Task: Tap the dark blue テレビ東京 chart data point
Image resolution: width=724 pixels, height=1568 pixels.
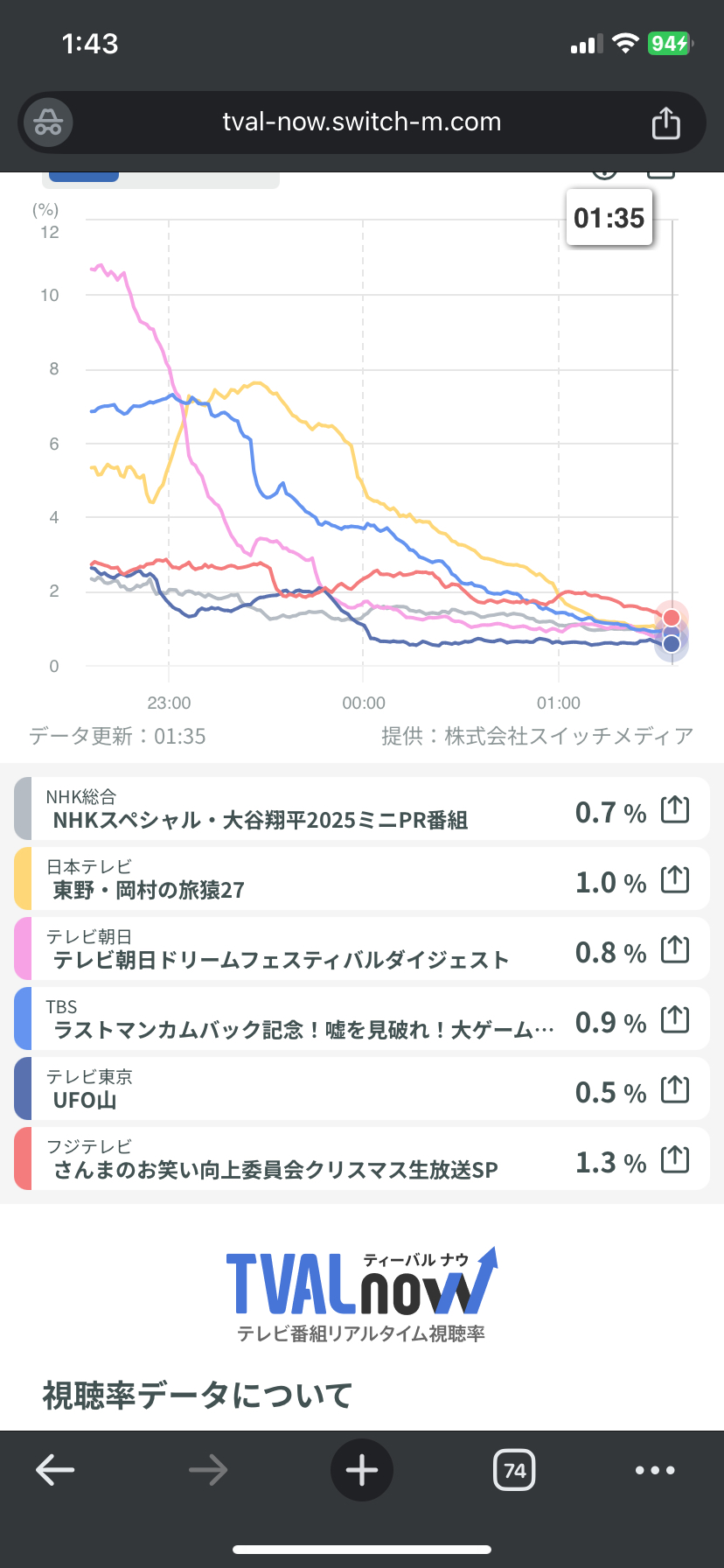Action: pyautogui.click(x=672, y=645)
